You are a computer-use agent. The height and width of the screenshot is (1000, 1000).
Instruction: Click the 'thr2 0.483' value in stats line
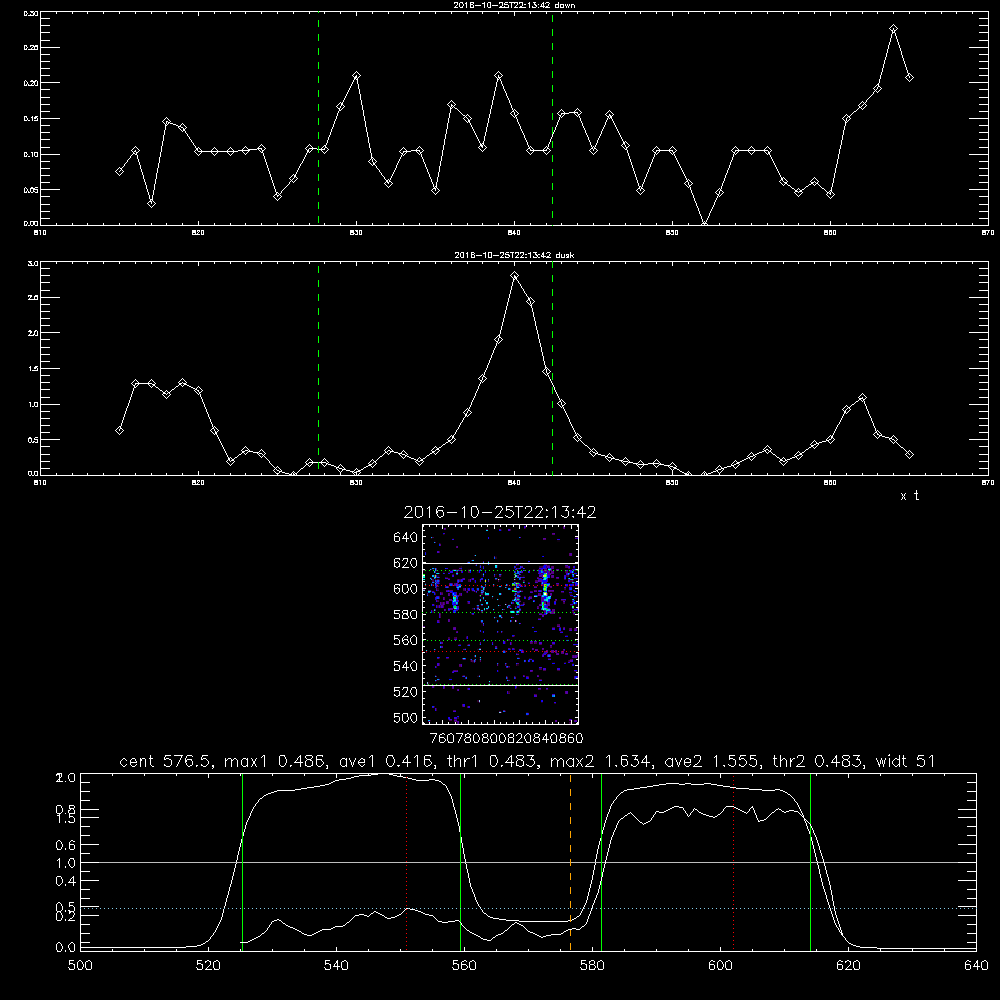(x=818, y=761)
